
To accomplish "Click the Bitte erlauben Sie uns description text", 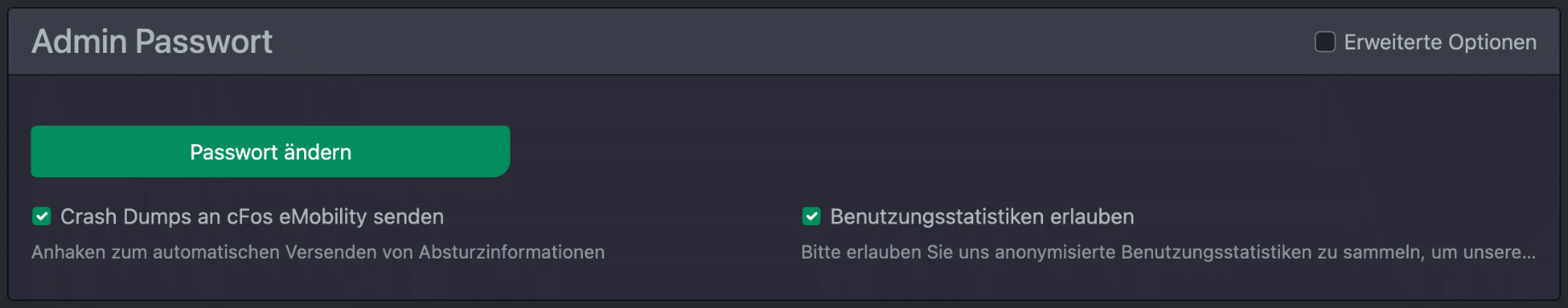I will click(x=1168, y=253).
